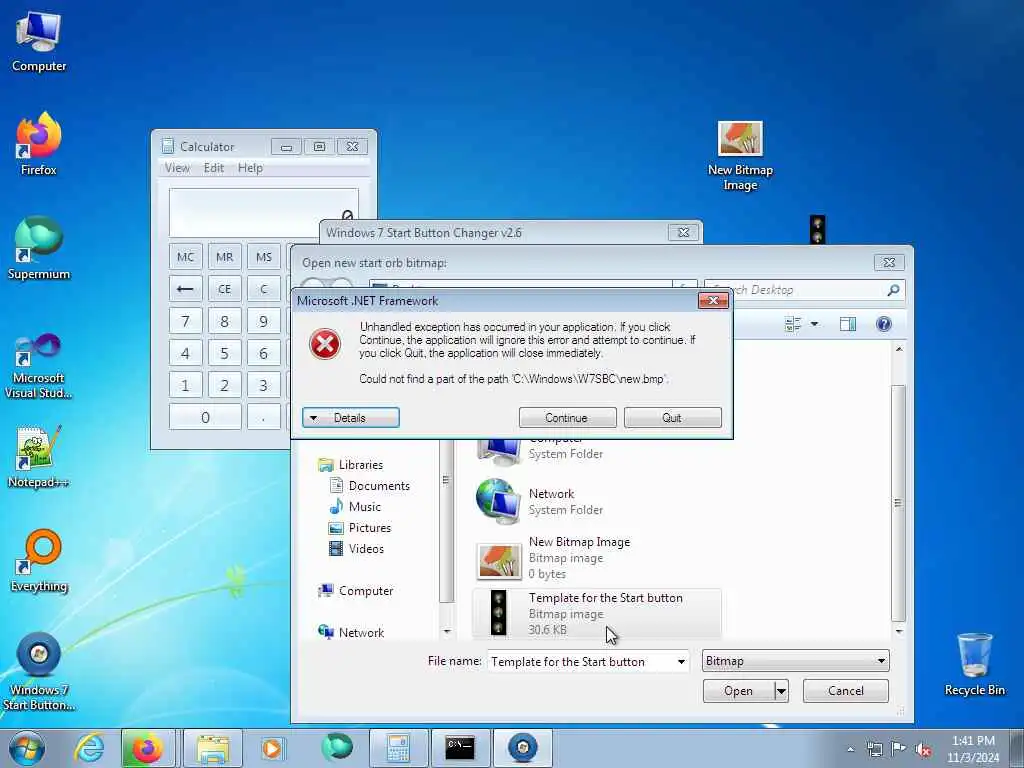Switch to Start Button Changer in the taskbar

(522, 748)
